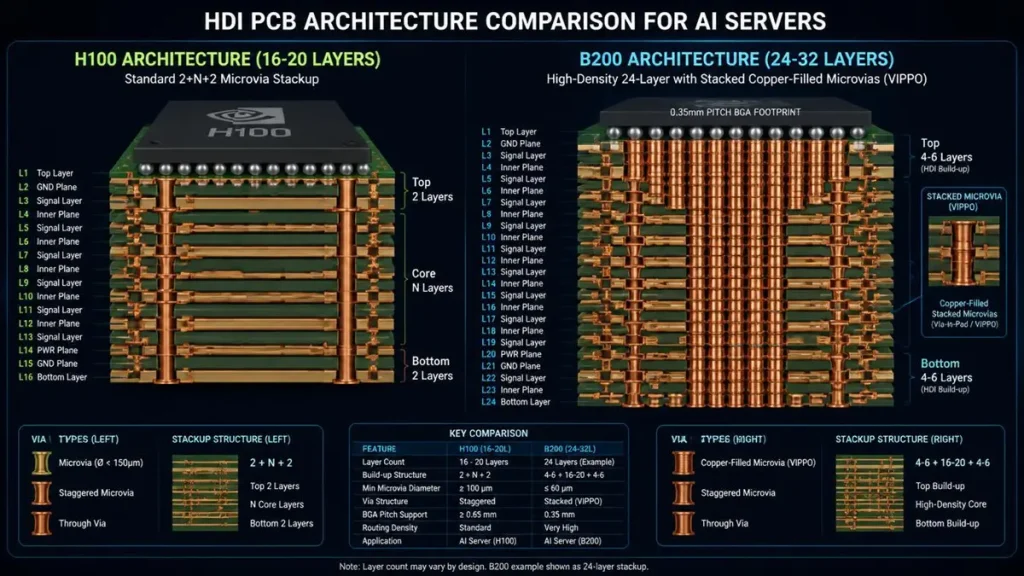
Task: Click the High-Density Core label
Action: pyautogui.click(x=951, y=504)
